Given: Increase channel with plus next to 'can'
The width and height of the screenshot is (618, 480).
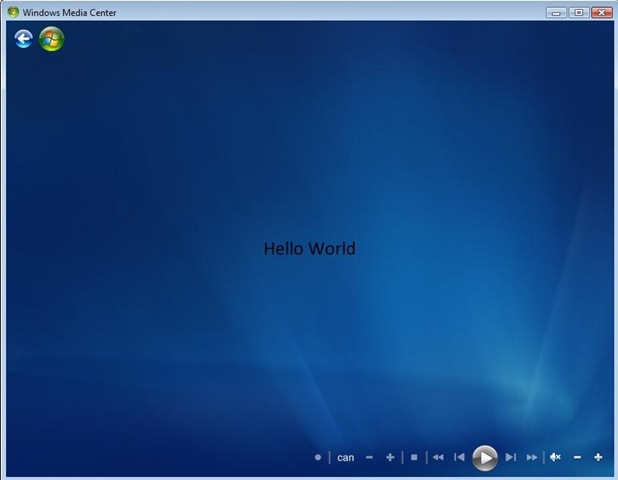Looking at the screenshot, I should pos(390,457).
